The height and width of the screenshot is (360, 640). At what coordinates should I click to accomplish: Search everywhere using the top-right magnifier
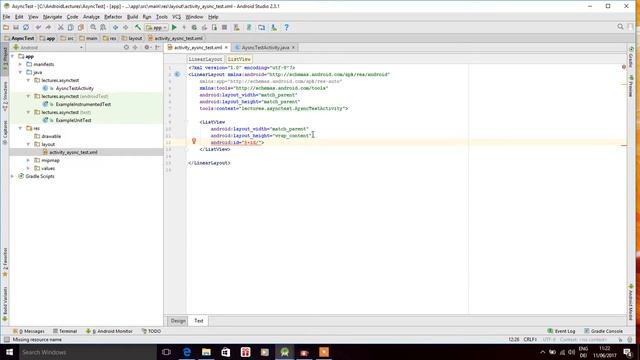tap(620, 27)
